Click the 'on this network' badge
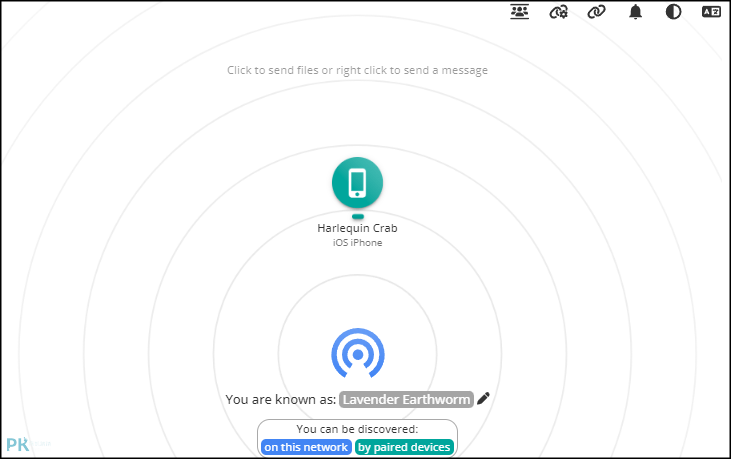This screenshot has height=459, width=731. click(x=306, y=447)
